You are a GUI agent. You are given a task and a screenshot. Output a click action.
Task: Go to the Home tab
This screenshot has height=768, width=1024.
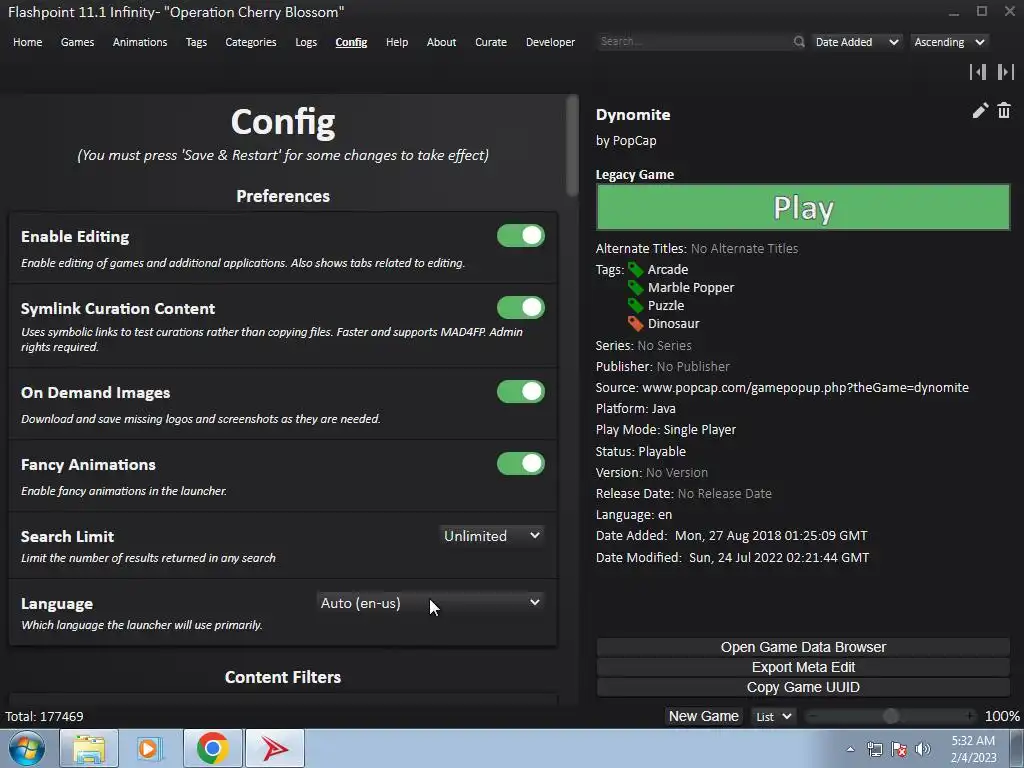27,42
